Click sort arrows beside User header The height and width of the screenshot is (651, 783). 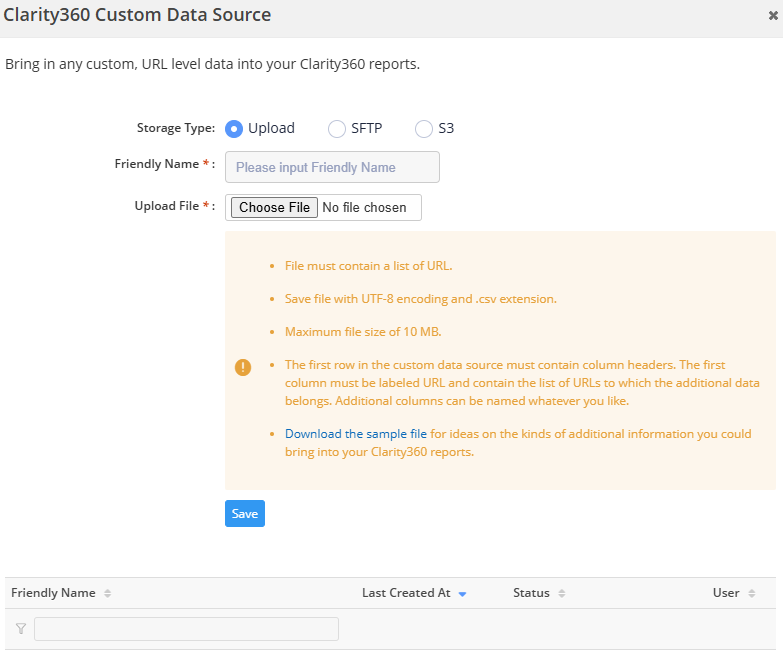coord(751,594)
